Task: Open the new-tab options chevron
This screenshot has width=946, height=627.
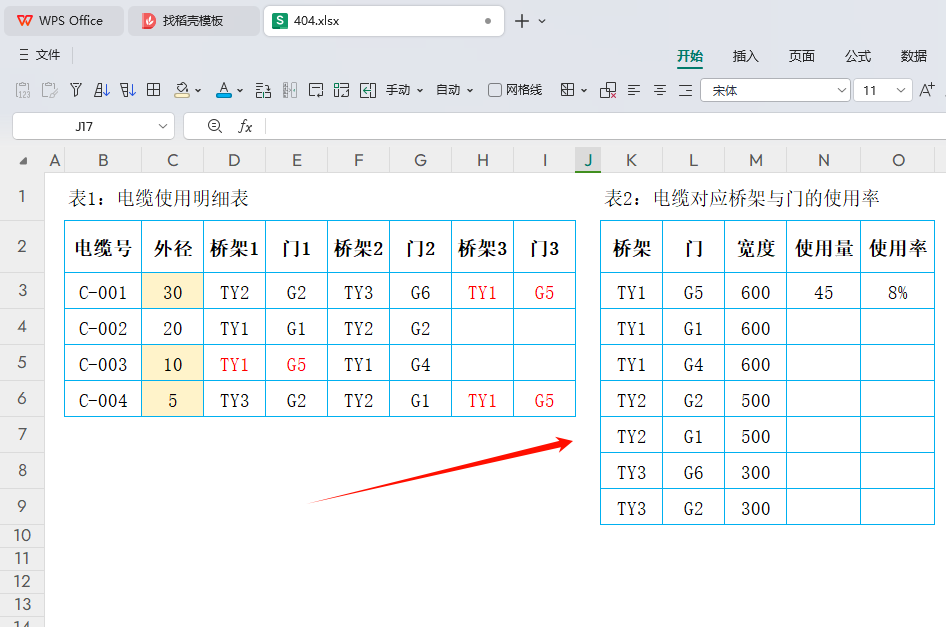Action: click(542, 21)
